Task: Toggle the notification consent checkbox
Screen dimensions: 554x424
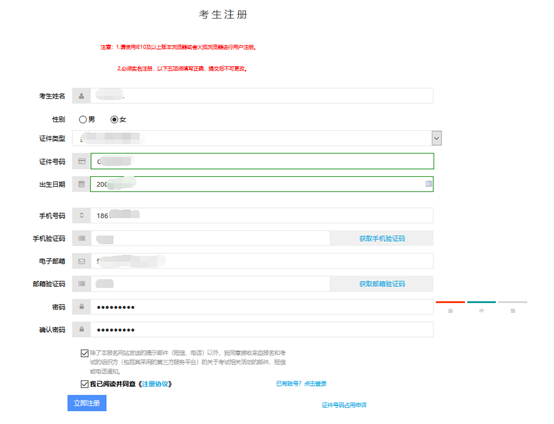Action: [x=84, y=353]
